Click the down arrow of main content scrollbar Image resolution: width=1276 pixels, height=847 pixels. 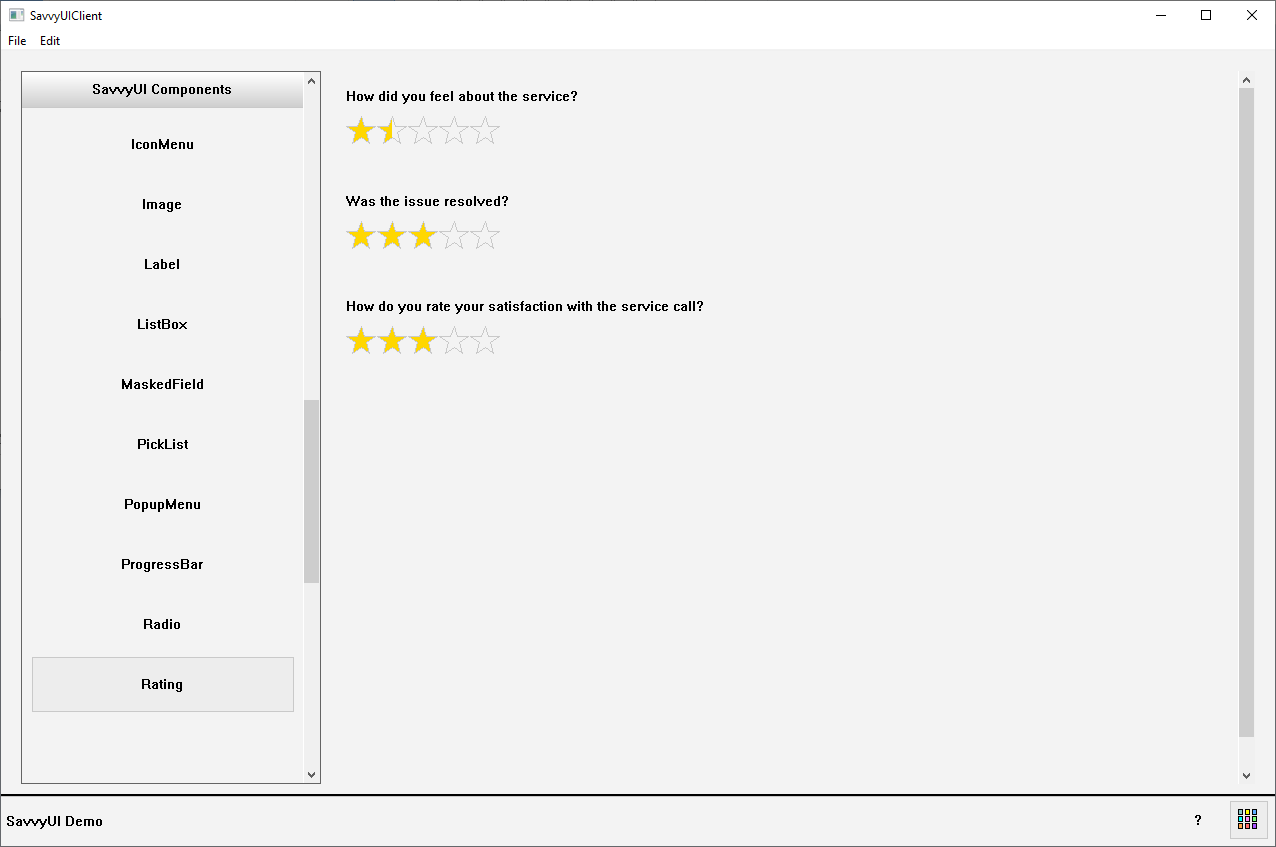(1246, 775)
